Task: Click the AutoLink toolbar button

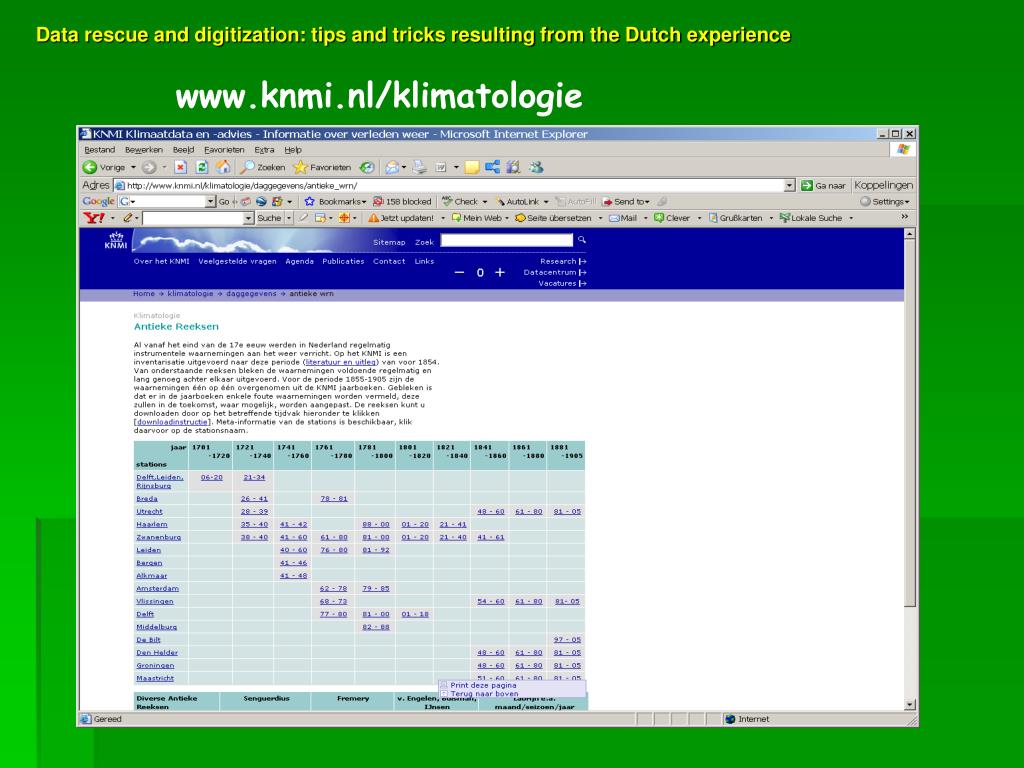Action: pyautogui.click(x=521, y=201)
